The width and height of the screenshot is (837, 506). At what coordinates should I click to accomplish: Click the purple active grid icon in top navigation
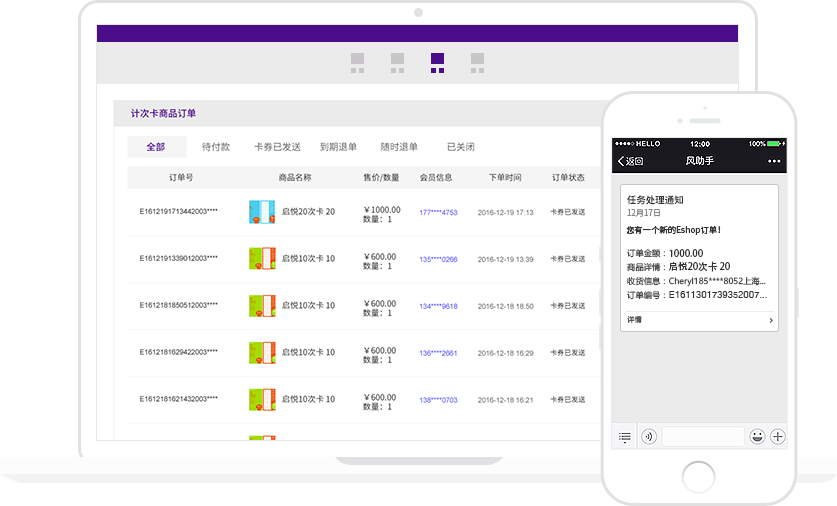click(x=437, y=63)
